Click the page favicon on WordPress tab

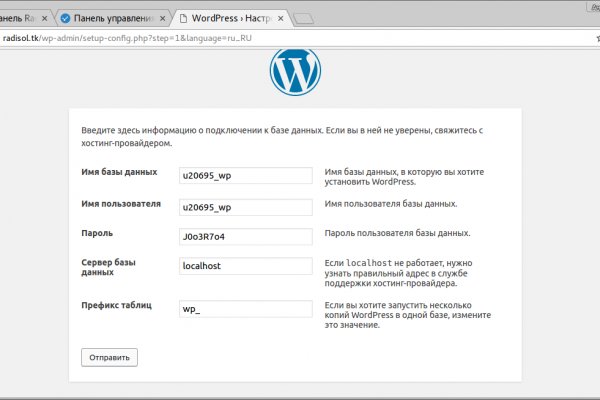pos(182,18)
